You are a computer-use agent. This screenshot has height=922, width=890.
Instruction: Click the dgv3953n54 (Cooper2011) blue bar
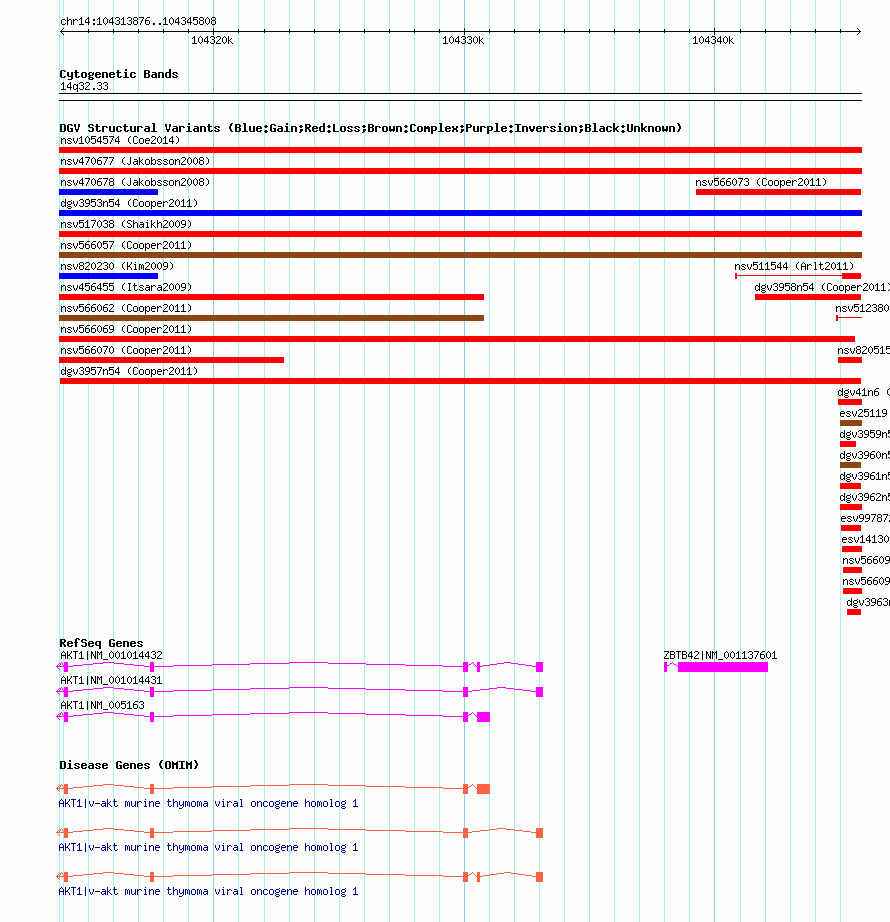[460, 213]
